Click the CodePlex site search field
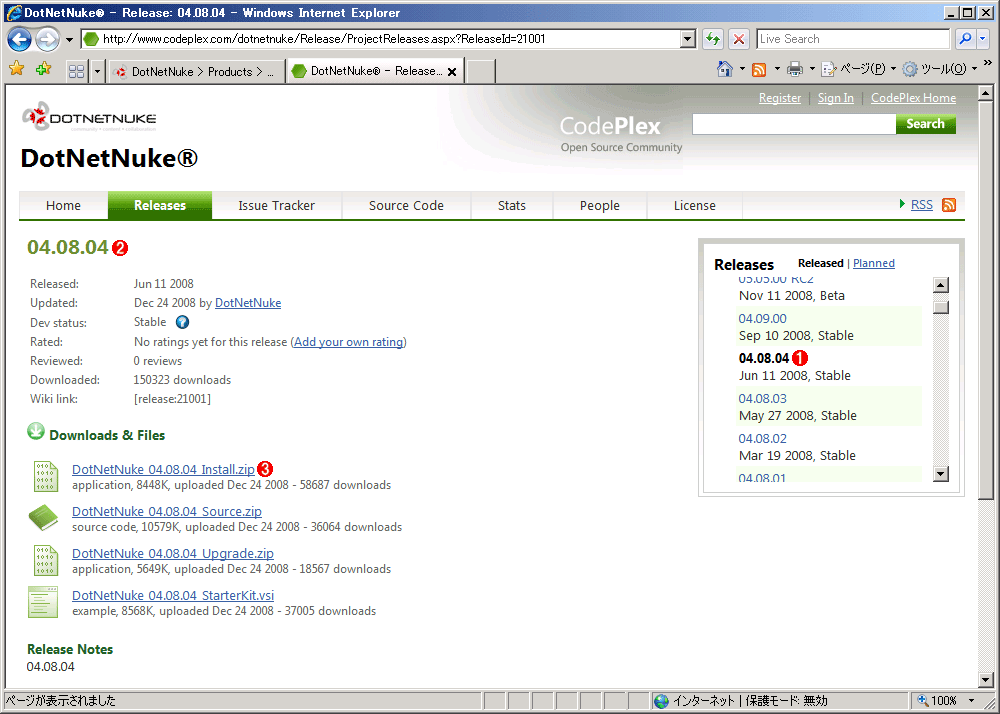1000x714 pixels. point(794,124)
